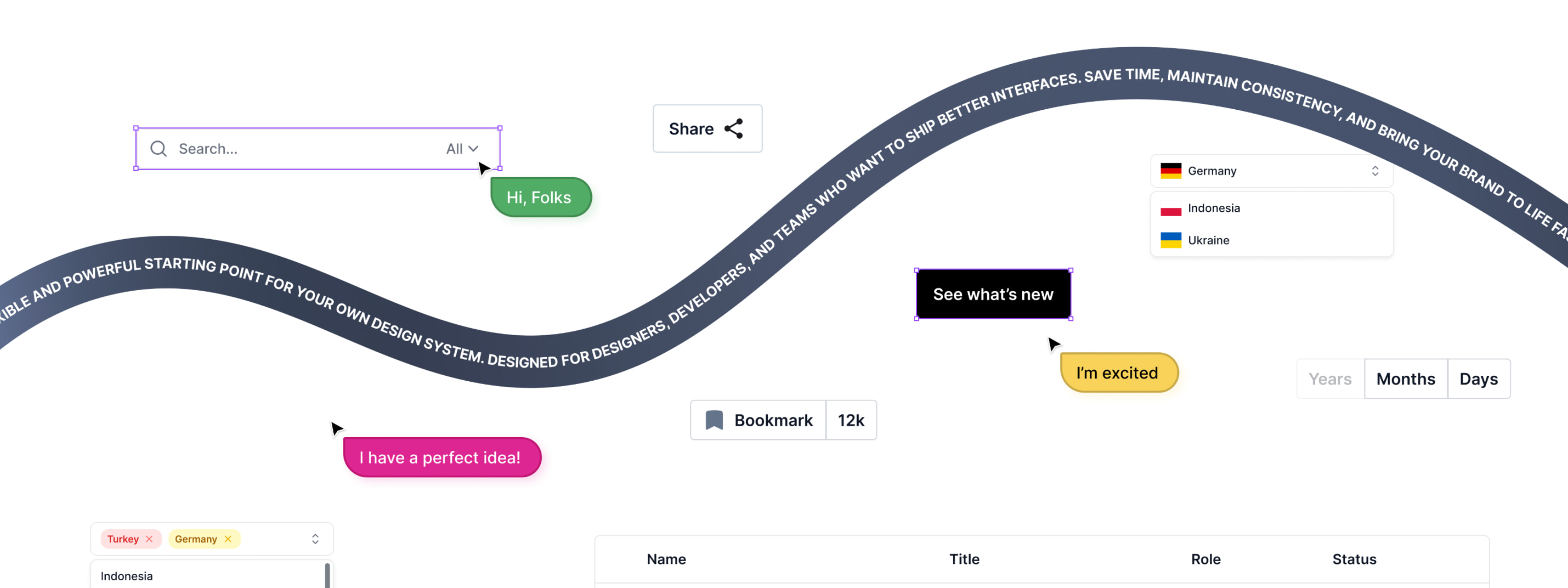Switch to the Months segment
This screenshot has height=588, width=1568.
1405,379
